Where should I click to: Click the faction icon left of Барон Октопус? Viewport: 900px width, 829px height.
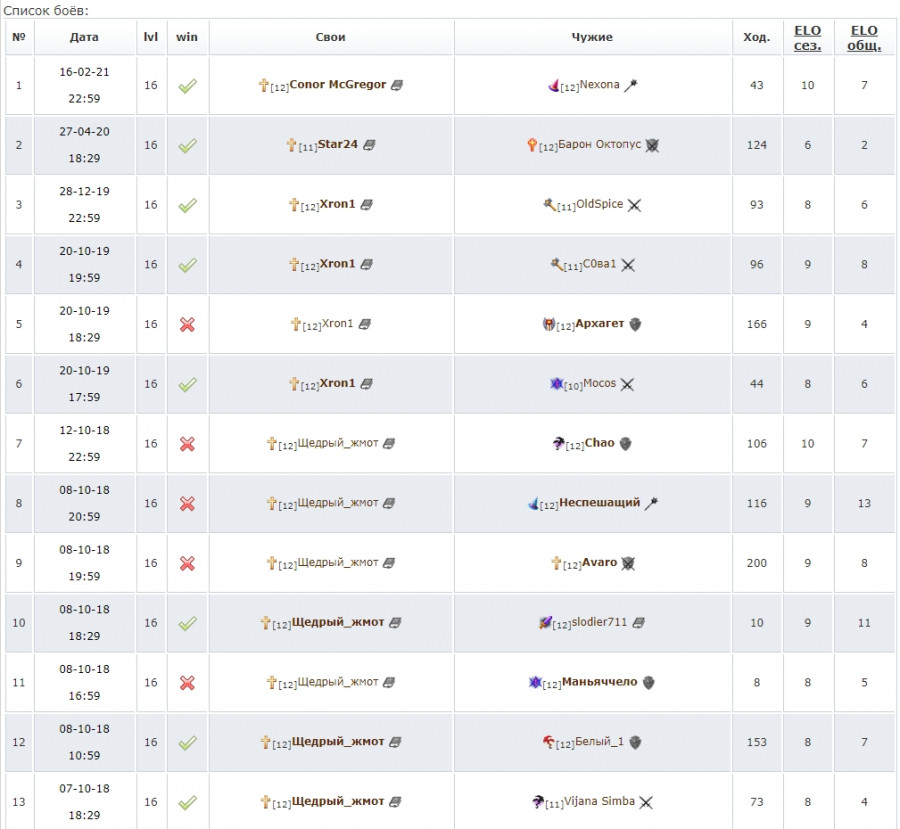click(x=532, y=145)
